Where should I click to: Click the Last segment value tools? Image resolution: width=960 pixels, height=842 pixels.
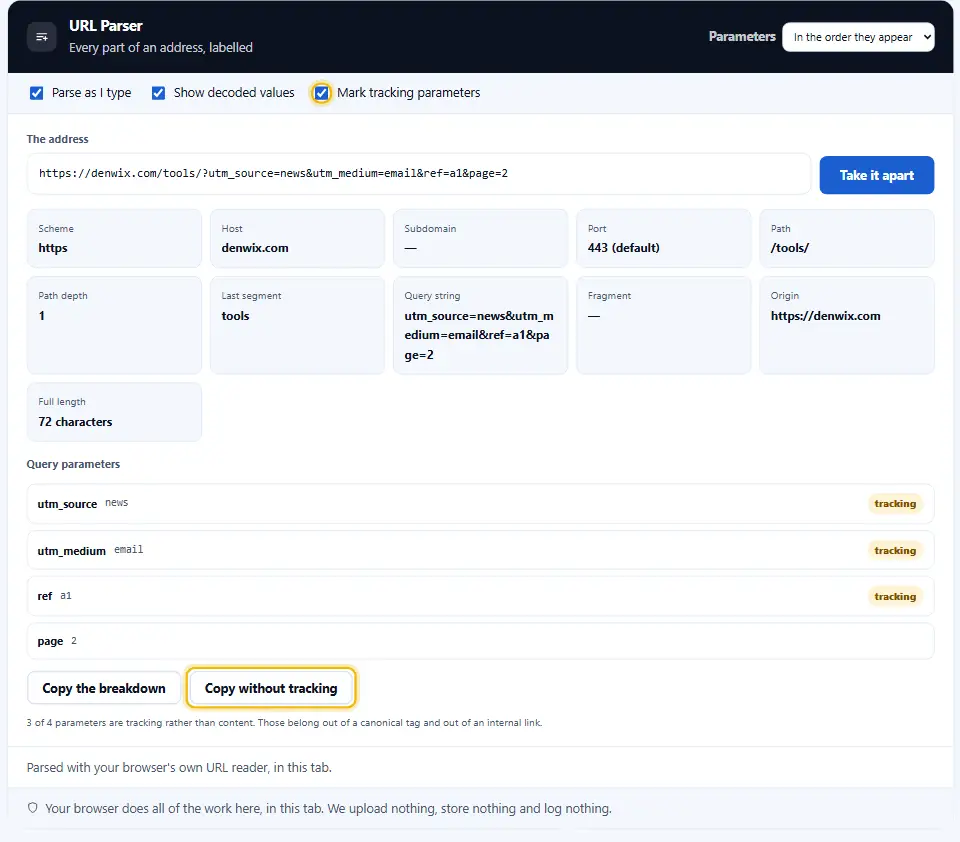235,316
